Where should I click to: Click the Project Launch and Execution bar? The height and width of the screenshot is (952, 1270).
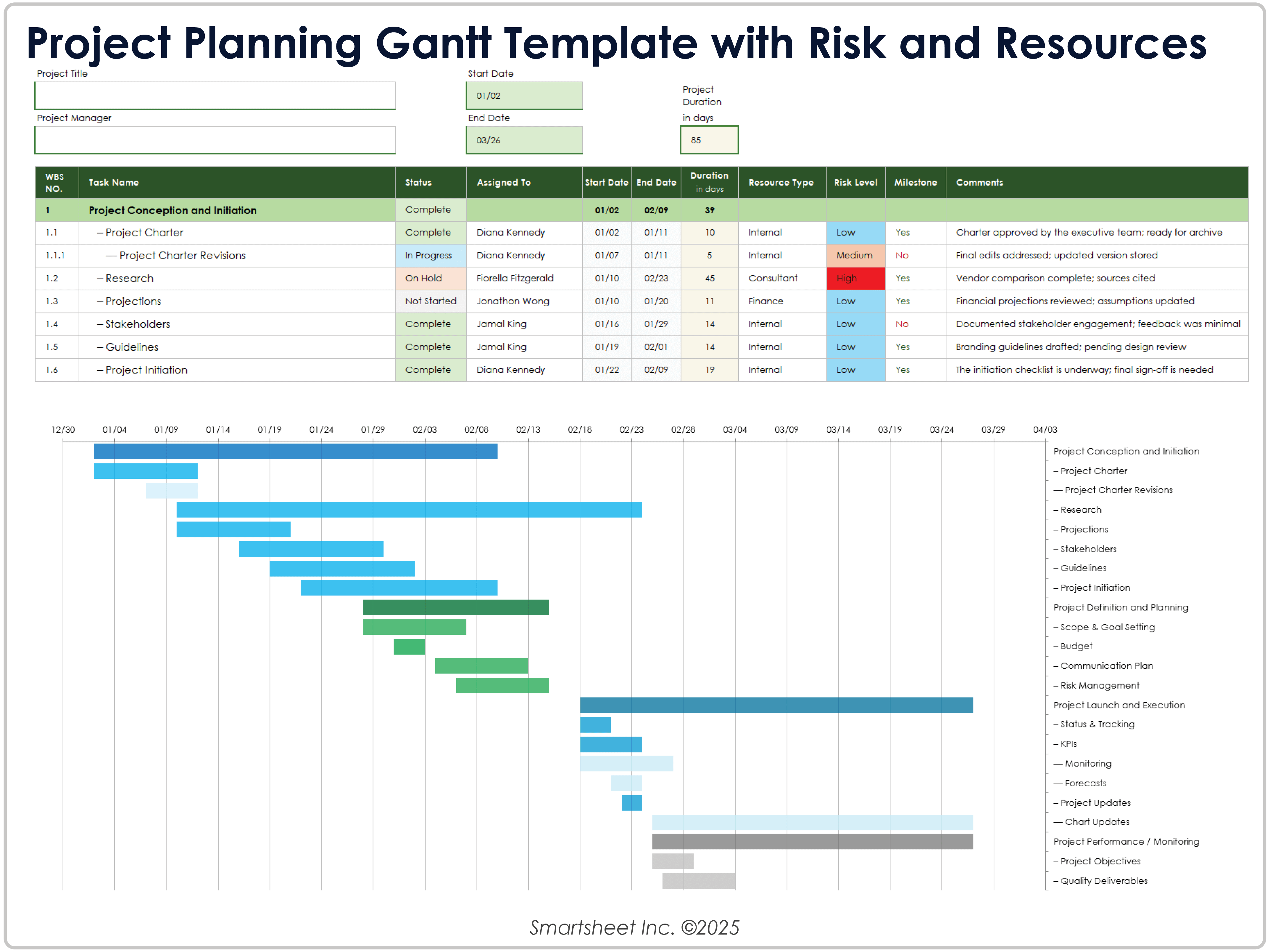point(776,705)
